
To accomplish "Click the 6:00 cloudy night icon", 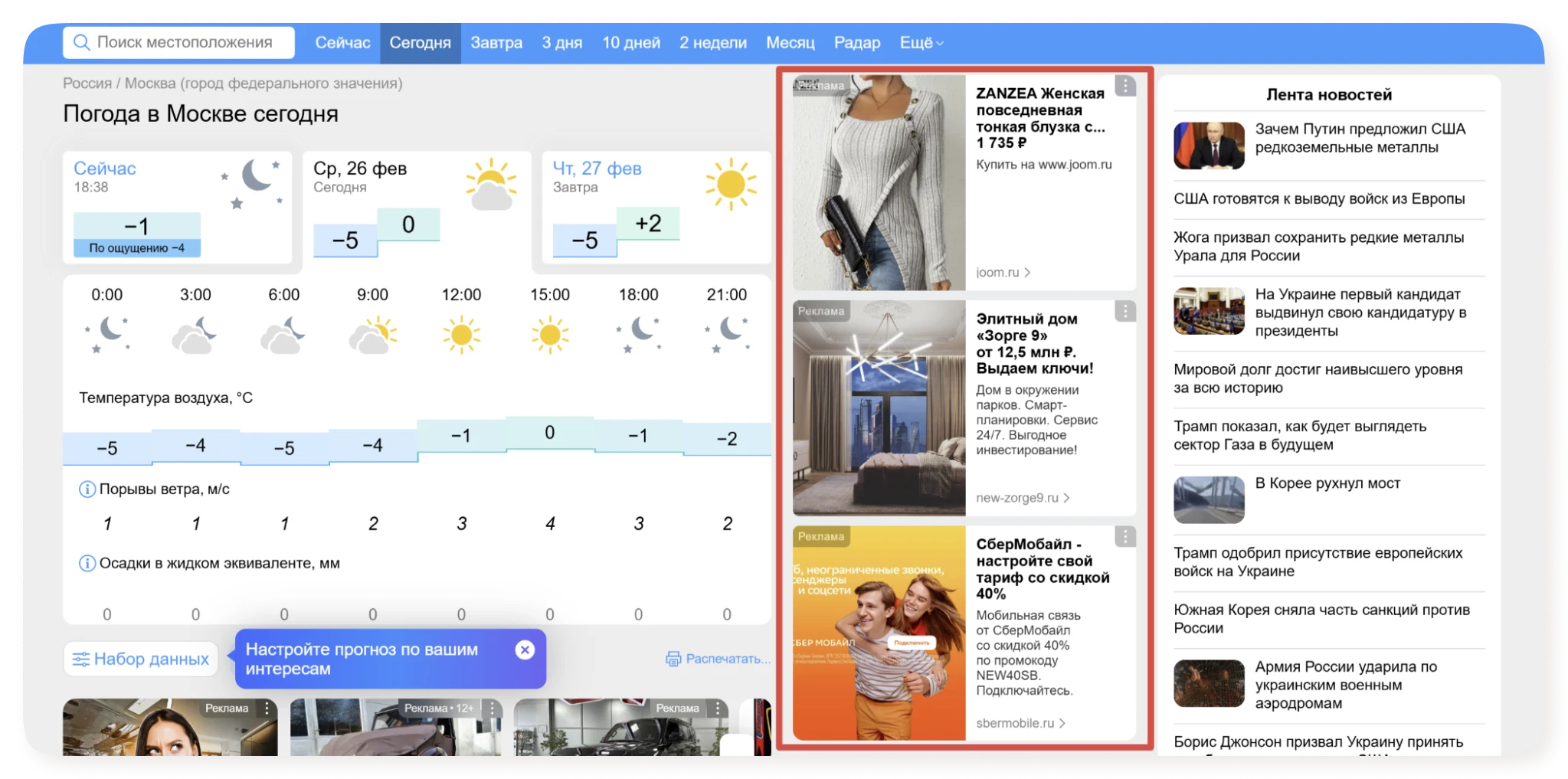I will point(283,335).
